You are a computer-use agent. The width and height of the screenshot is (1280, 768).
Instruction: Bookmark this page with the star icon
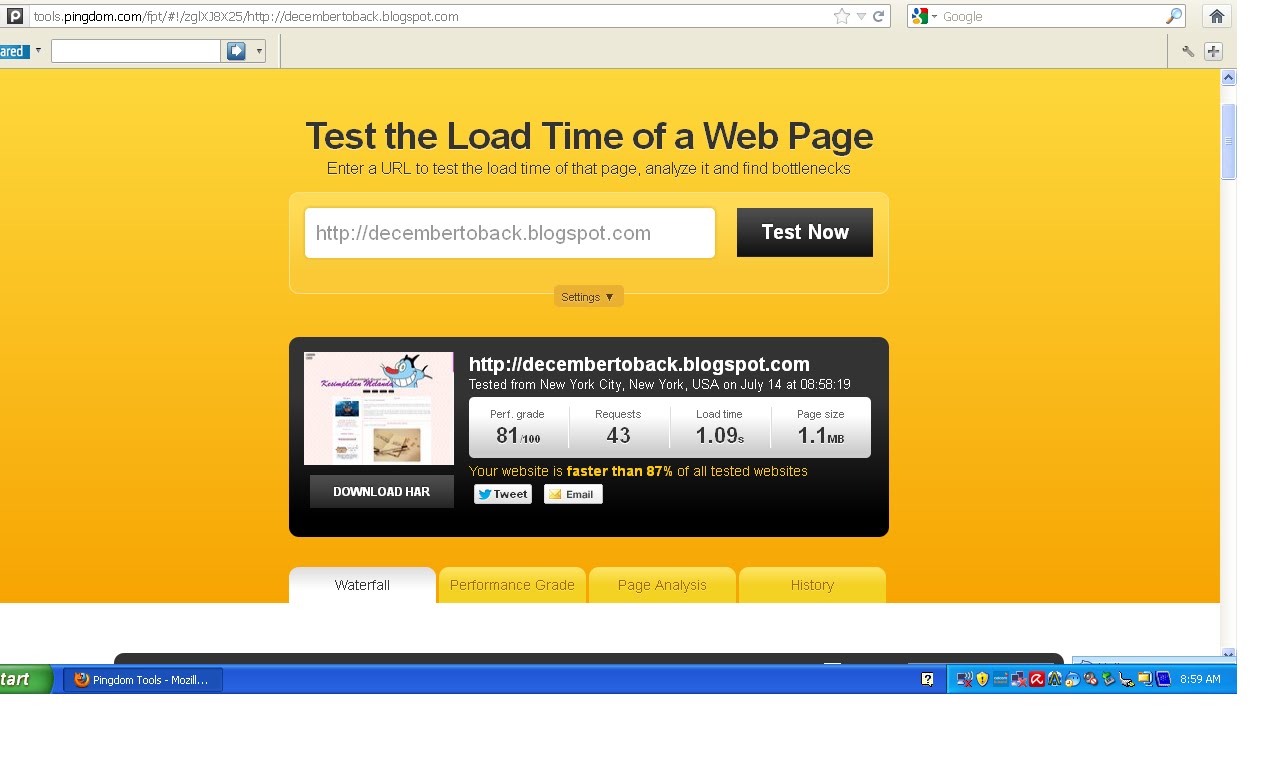coord(842,16)
